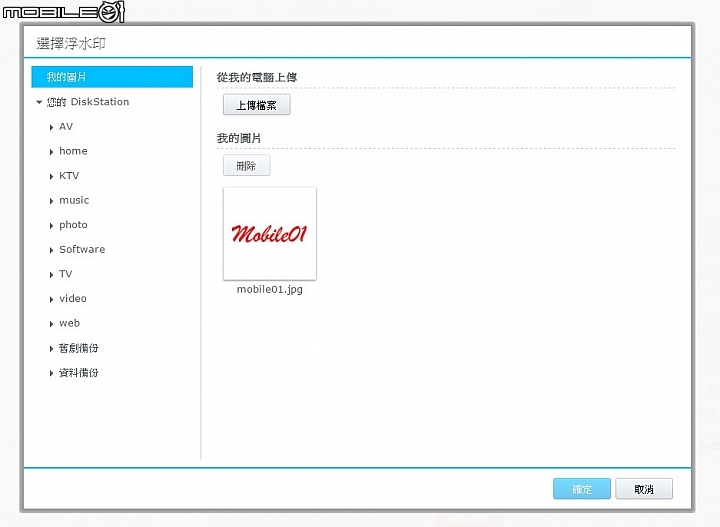Expand the video folder arrow
This screenshot has width=720, height=527.
click(x=51, y=299)
